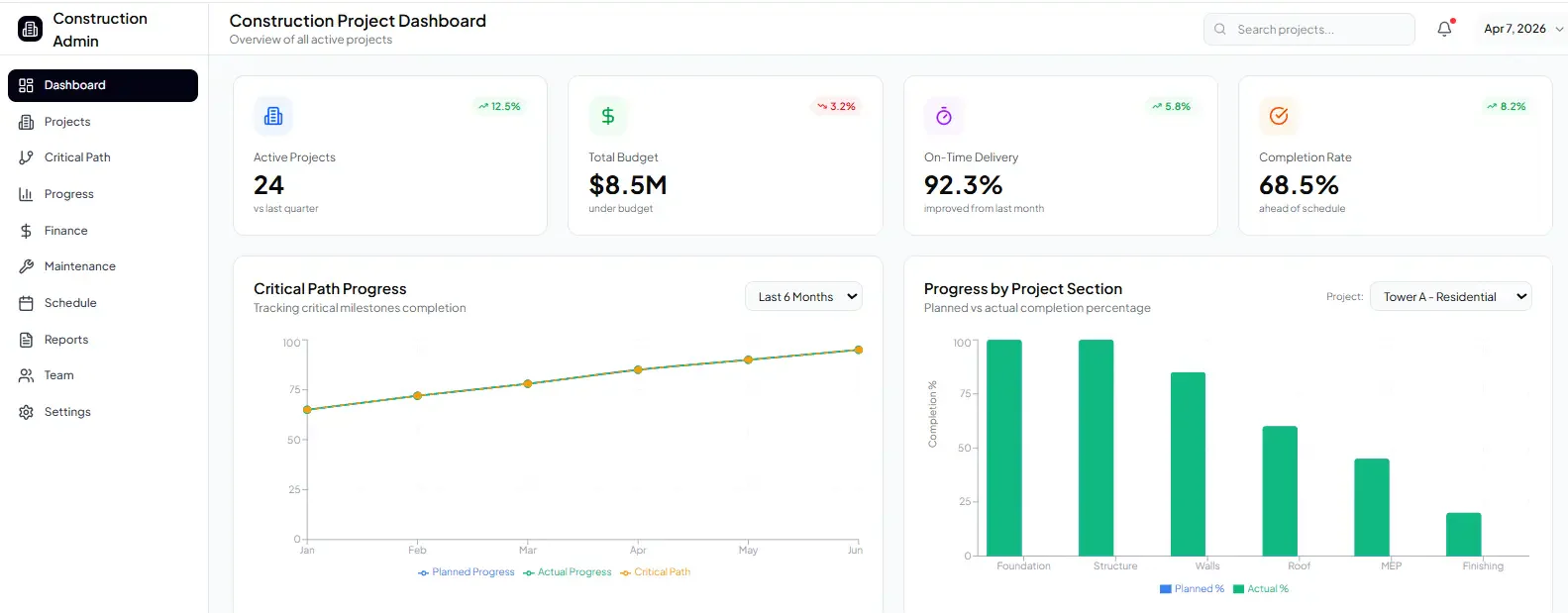
Task: Click the Active Projects building card icon
Action: 273,116
